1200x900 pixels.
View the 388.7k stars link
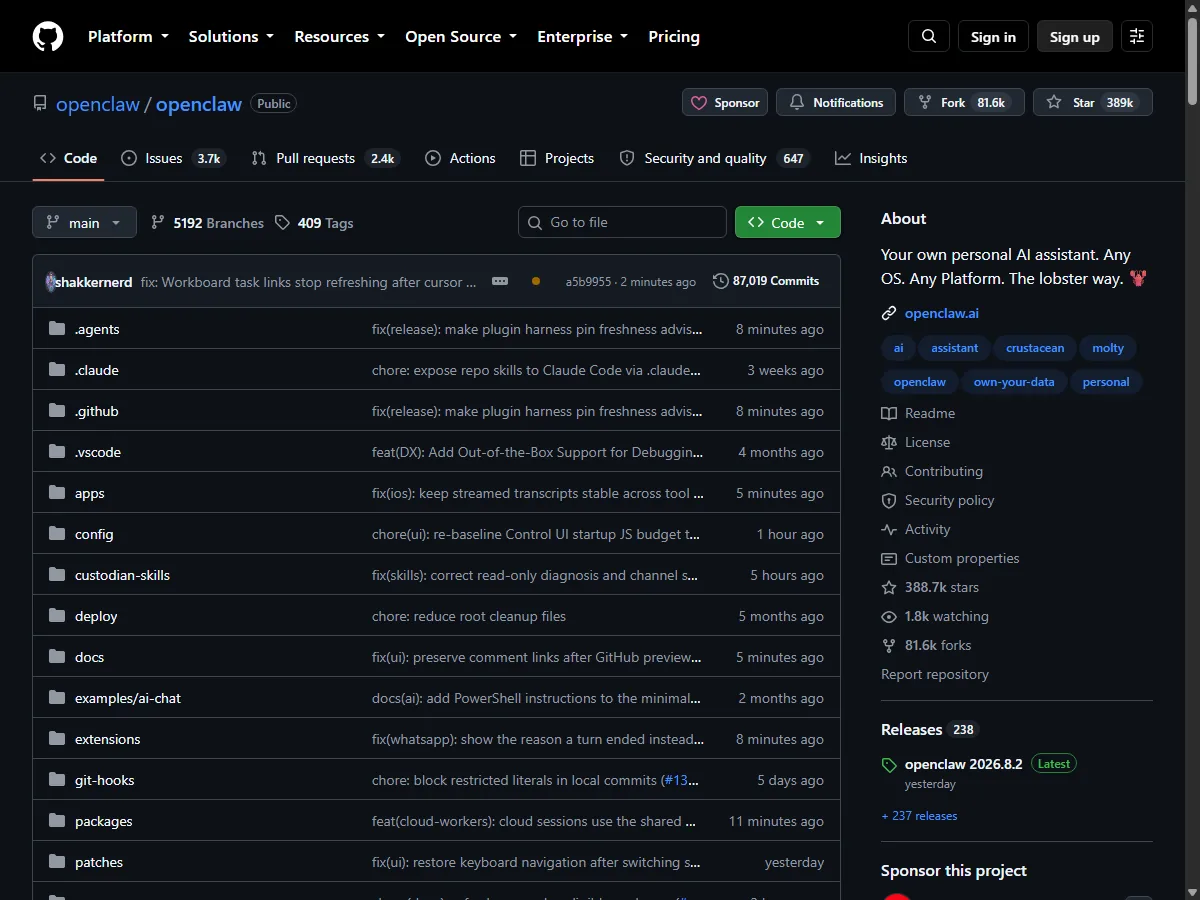pos(930,587)
